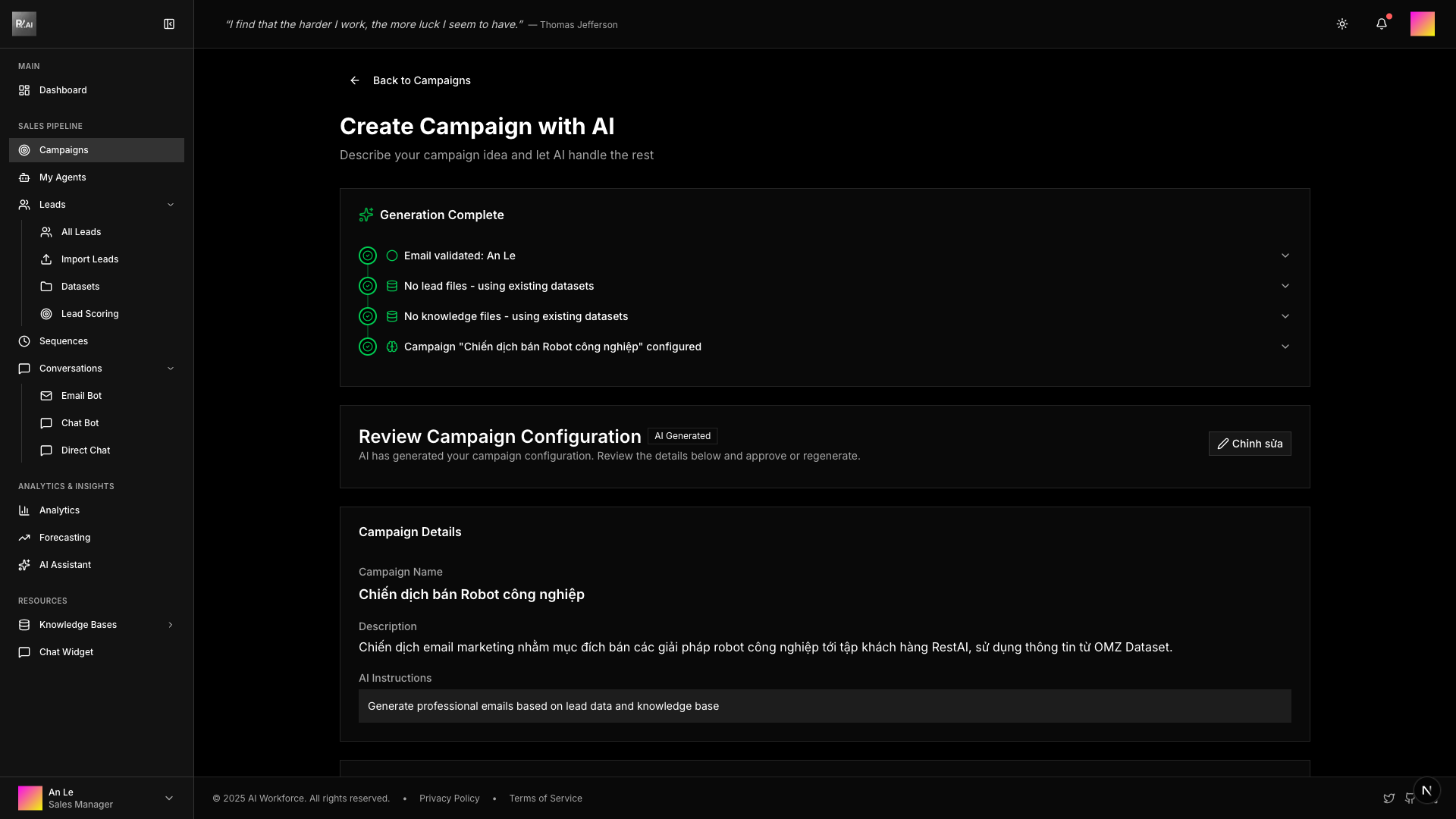Collapse the Leads submenu chevron
1456x819 pixels.
171,205
